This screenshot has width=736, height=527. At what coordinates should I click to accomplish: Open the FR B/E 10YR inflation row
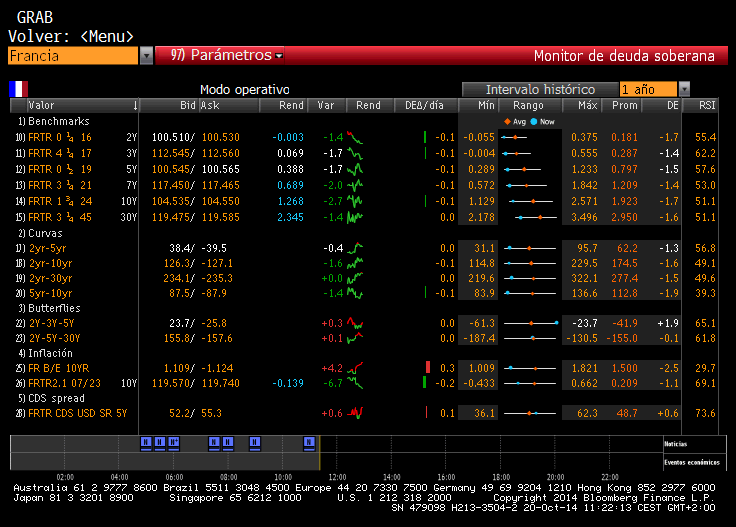[59, 368]
